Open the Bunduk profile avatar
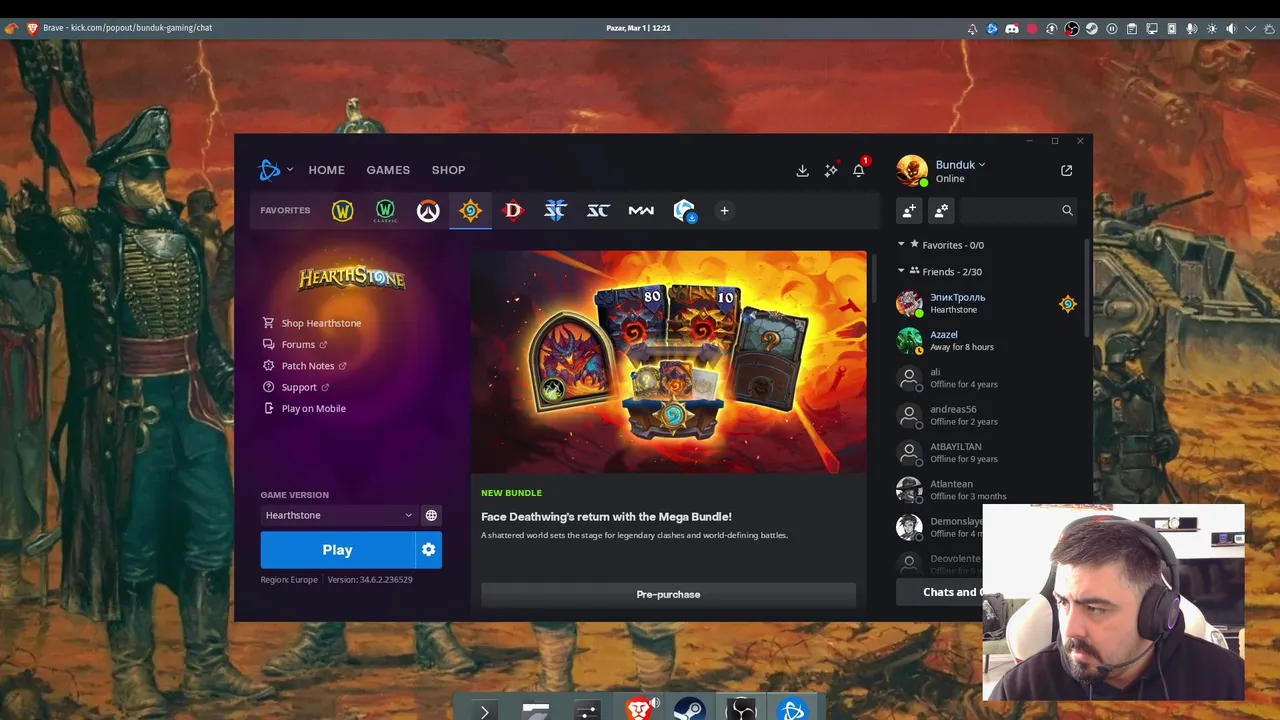 click(912, 171)
